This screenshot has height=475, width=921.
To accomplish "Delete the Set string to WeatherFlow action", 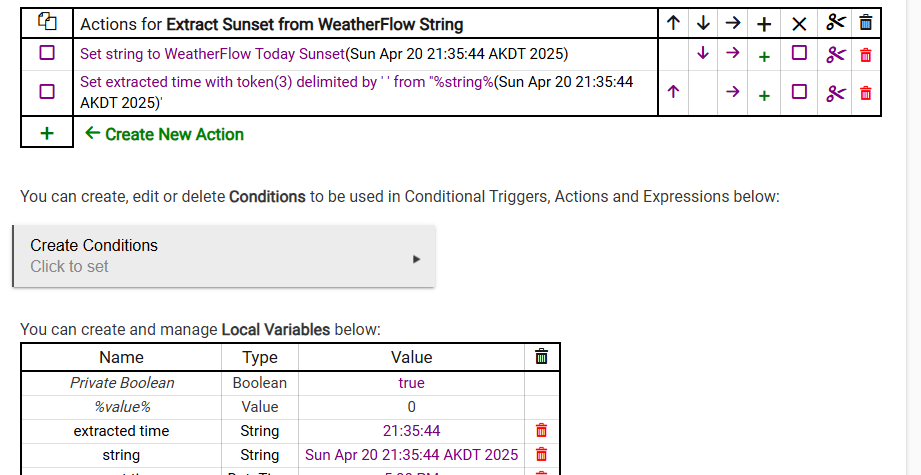I will [866, 55].
